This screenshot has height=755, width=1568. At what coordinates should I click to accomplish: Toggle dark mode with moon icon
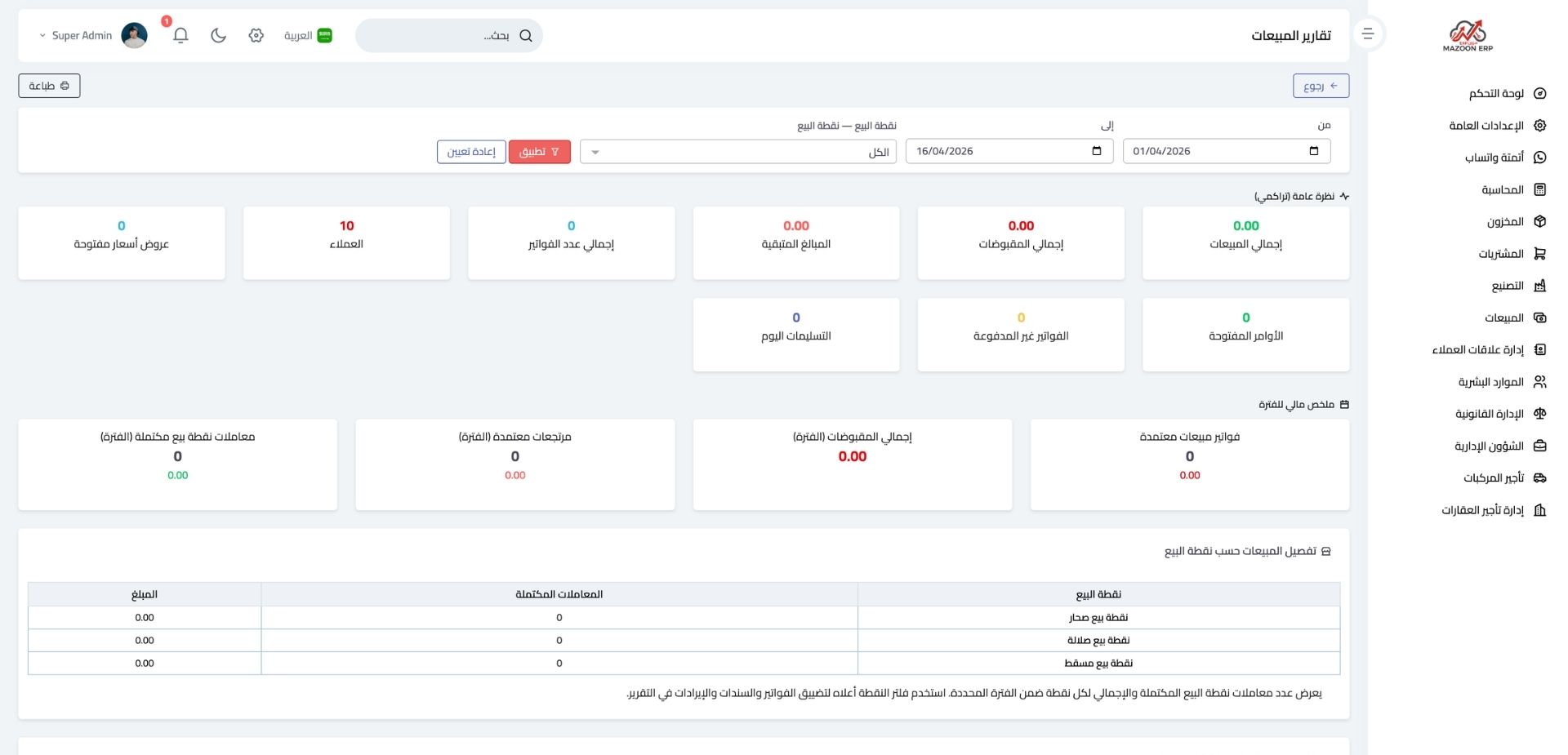click(218, 35)
